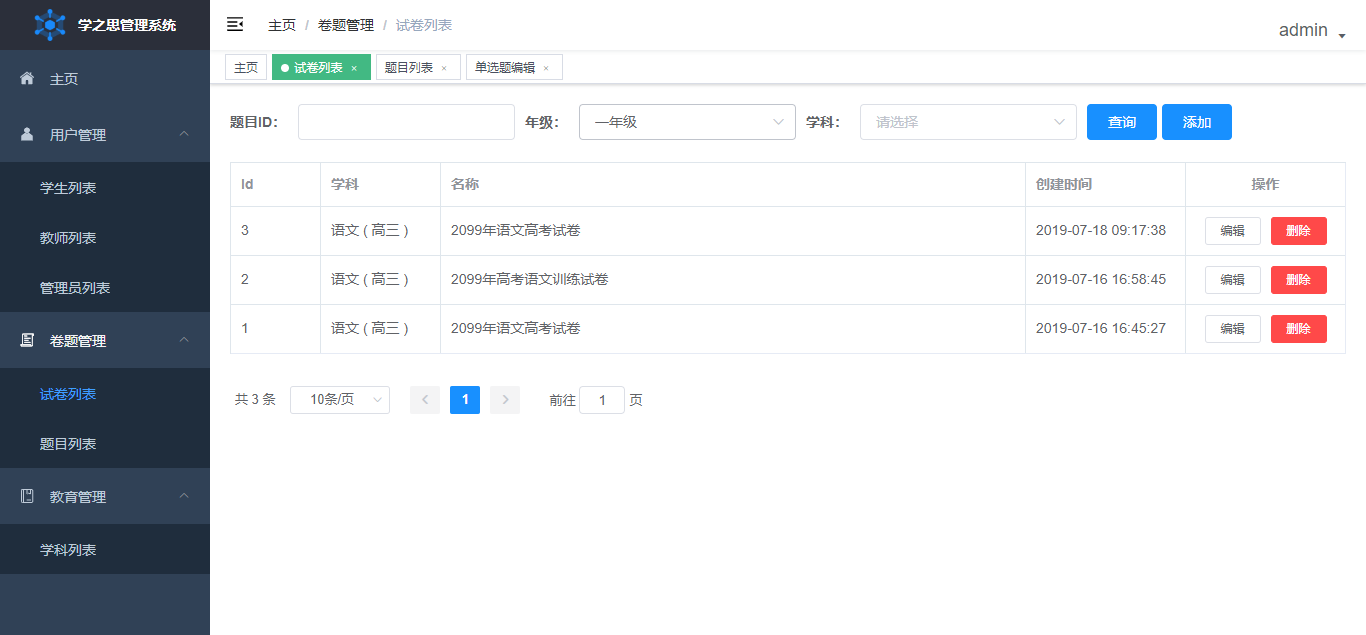Click the home icon beside 主页 in sidebar

click(27, 78)
